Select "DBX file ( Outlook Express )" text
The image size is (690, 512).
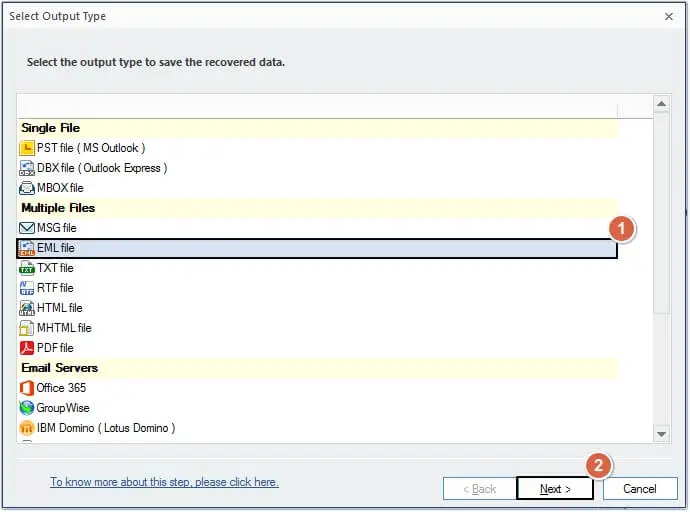click(102, 168)
